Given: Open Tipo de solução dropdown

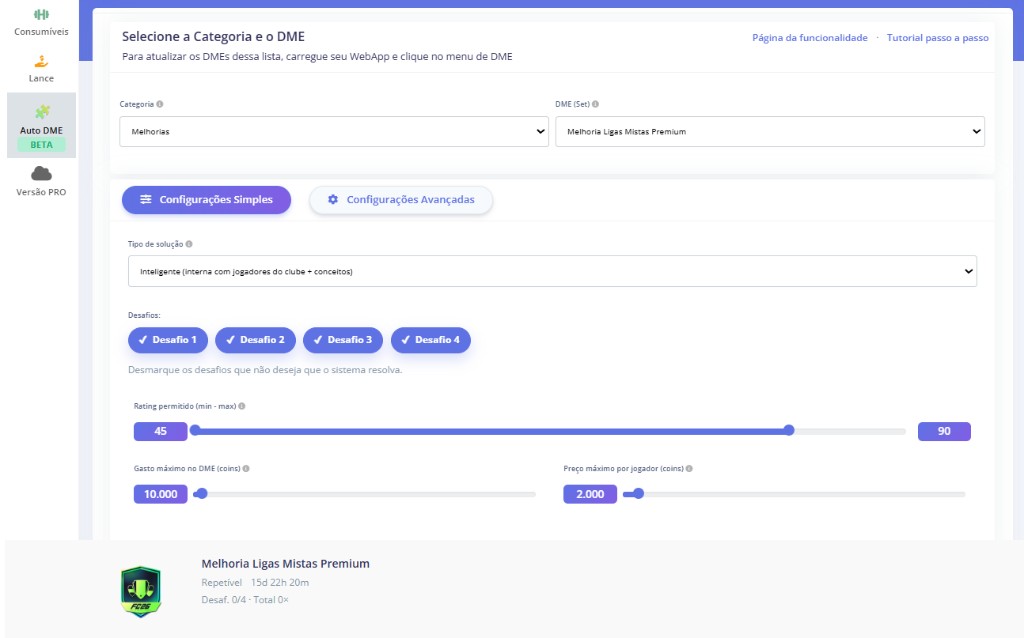Looking at the screenshot, I should 552,271.
